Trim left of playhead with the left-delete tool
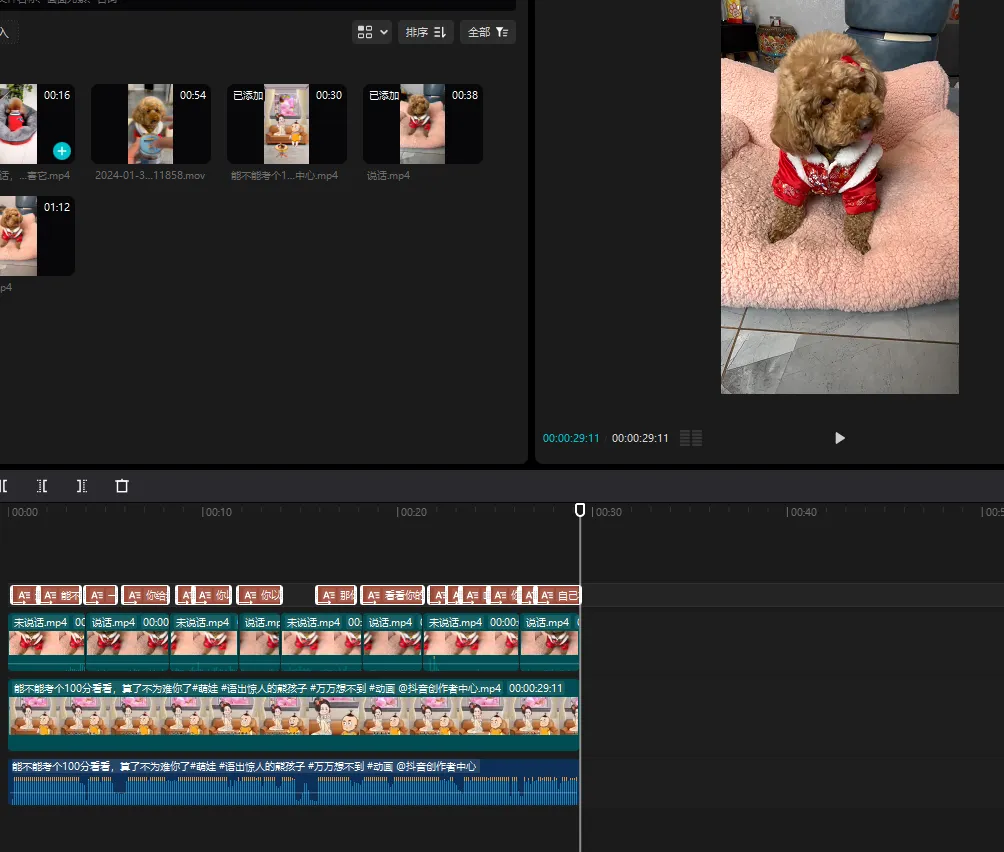 pos(42,486)
